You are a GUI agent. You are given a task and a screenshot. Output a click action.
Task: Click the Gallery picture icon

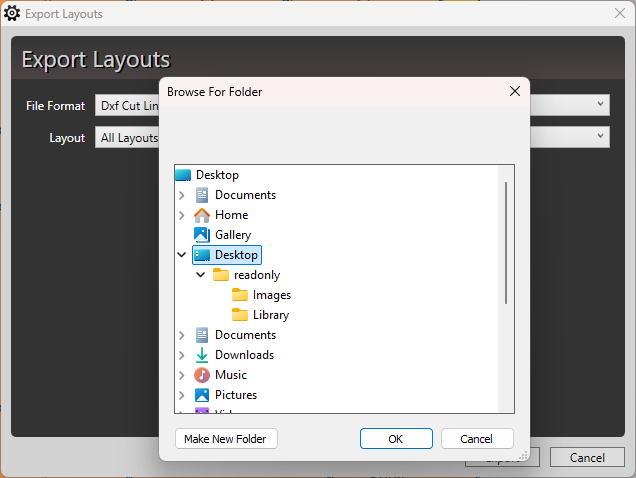click(202, 235)
